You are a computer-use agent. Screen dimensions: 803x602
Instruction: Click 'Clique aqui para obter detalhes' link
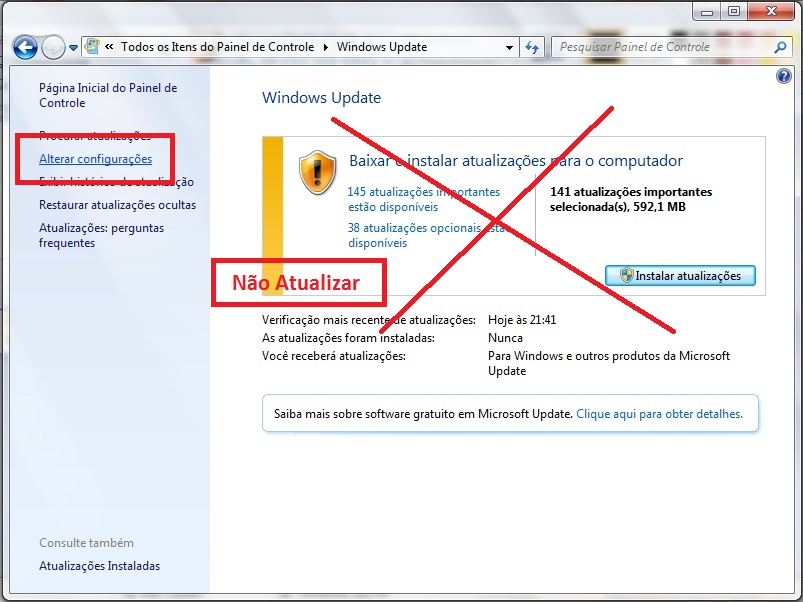pyautogui.click(x=660, y=414)
